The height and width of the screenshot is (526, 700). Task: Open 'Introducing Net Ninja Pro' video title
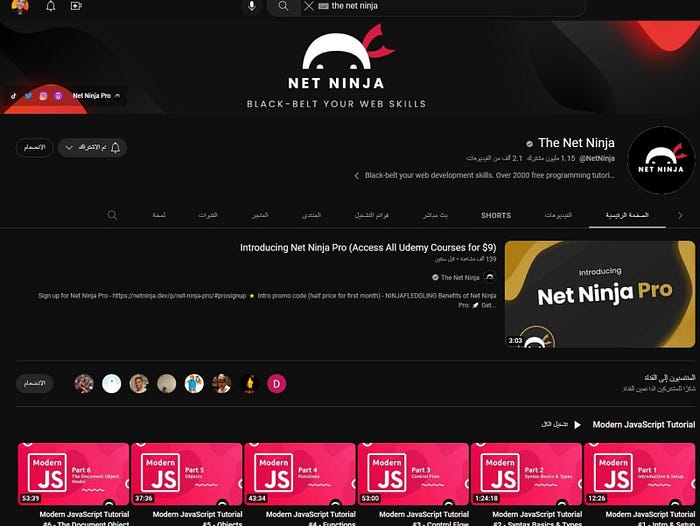coord(368,248)
